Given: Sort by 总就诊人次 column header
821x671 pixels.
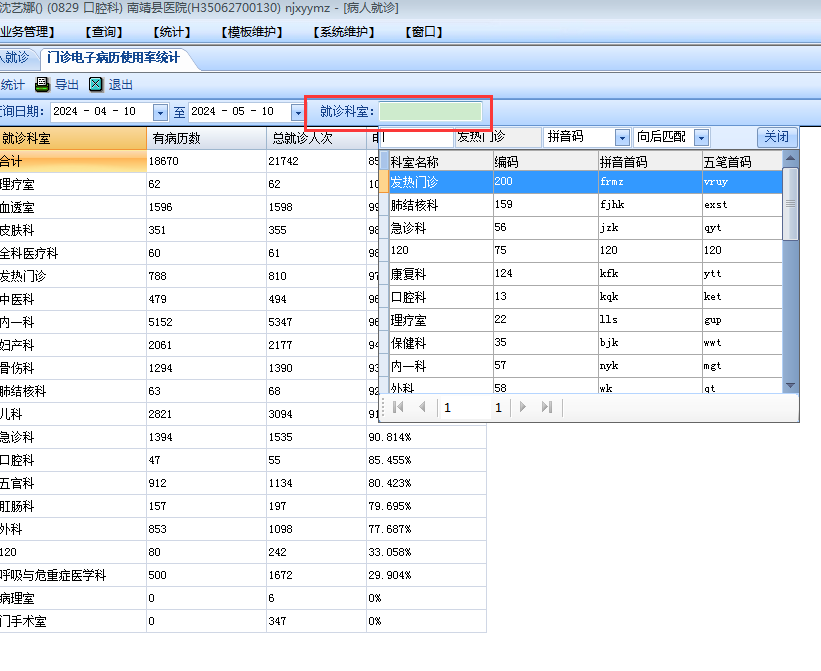Looking at the screenshot, I should point(316,138).
